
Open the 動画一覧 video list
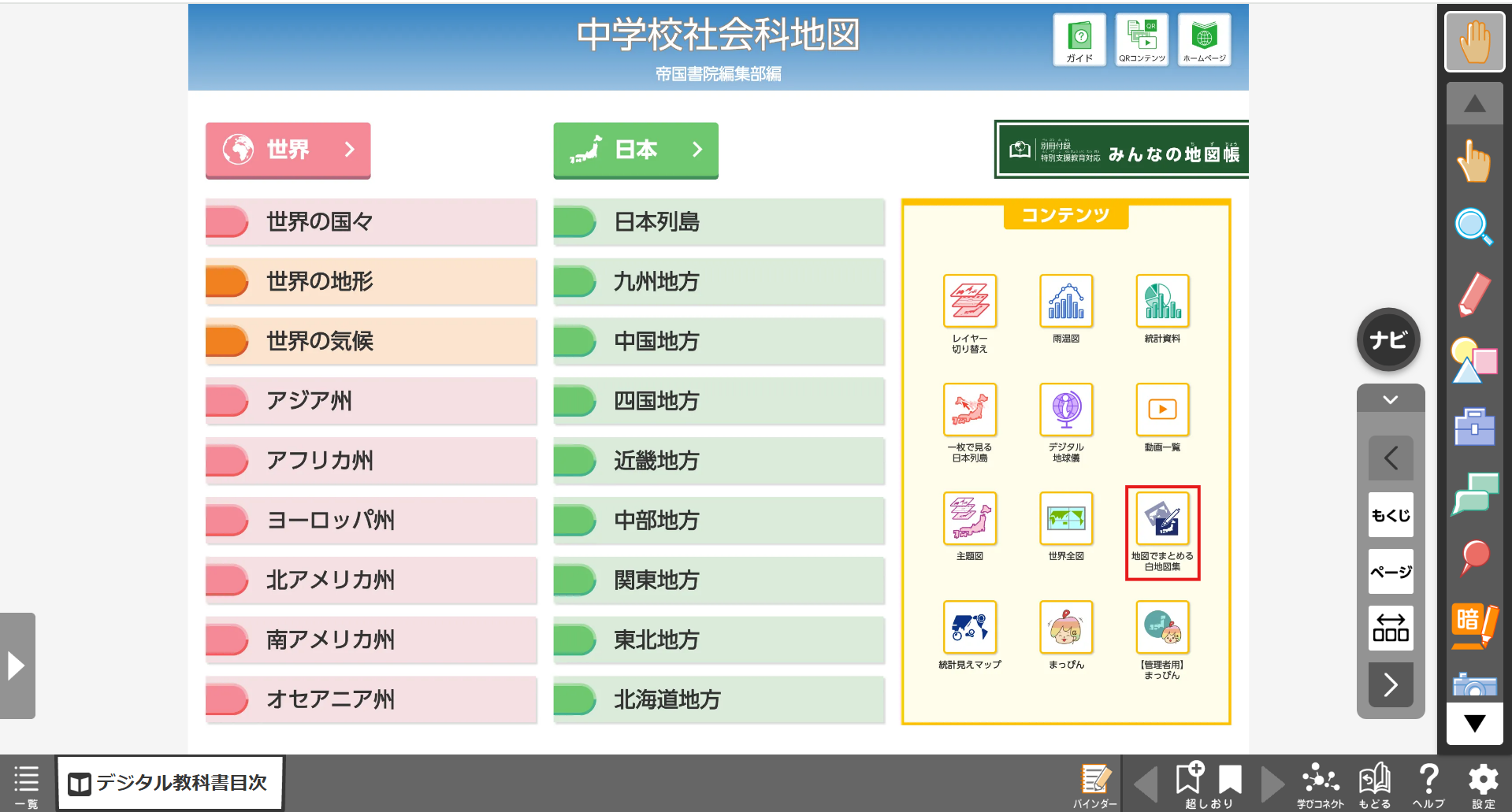coord(1162,410)
